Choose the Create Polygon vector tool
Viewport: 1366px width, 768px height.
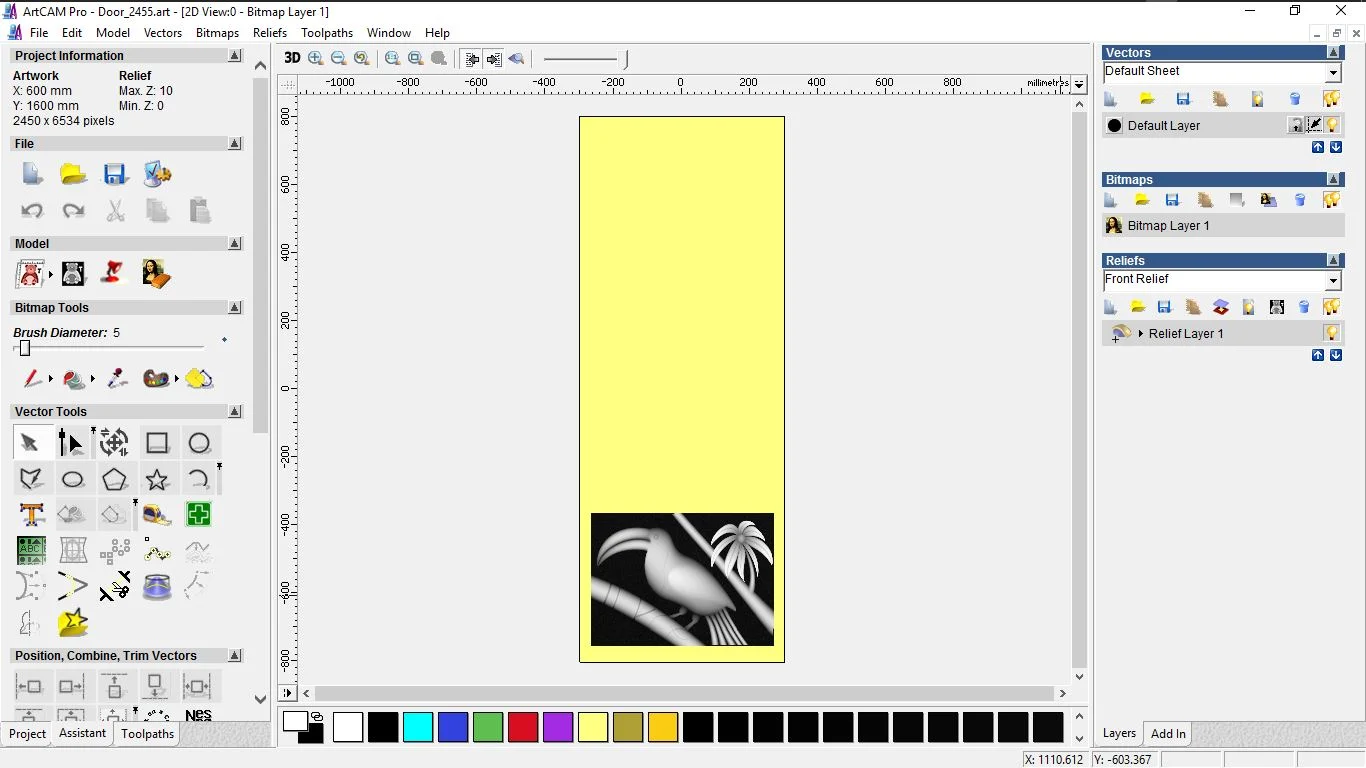(x=115, y=480)
